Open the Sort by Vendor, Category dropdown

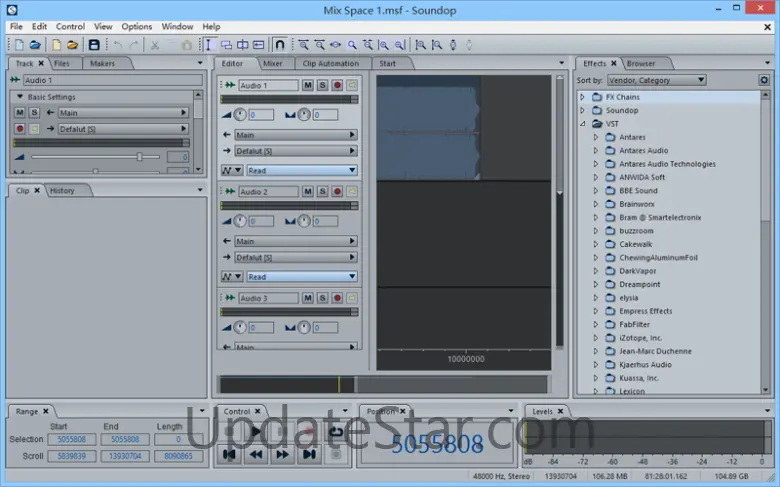656,80
